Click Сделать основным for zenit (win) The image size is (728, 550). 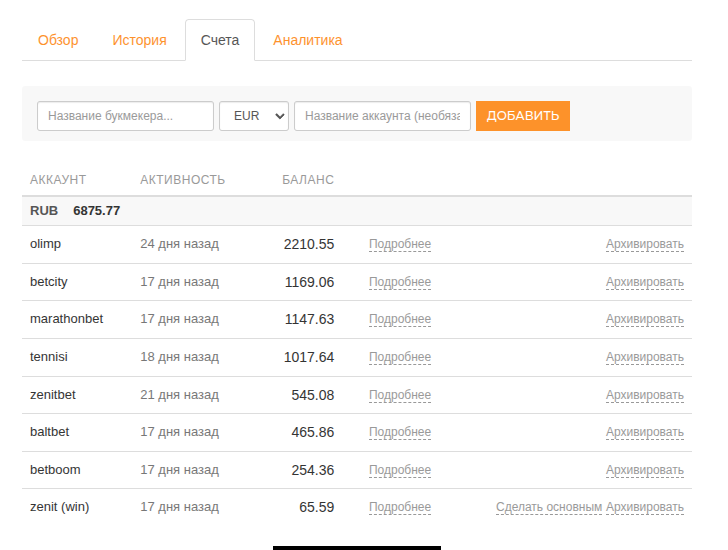pyautogui.click(x=549, y=507)
